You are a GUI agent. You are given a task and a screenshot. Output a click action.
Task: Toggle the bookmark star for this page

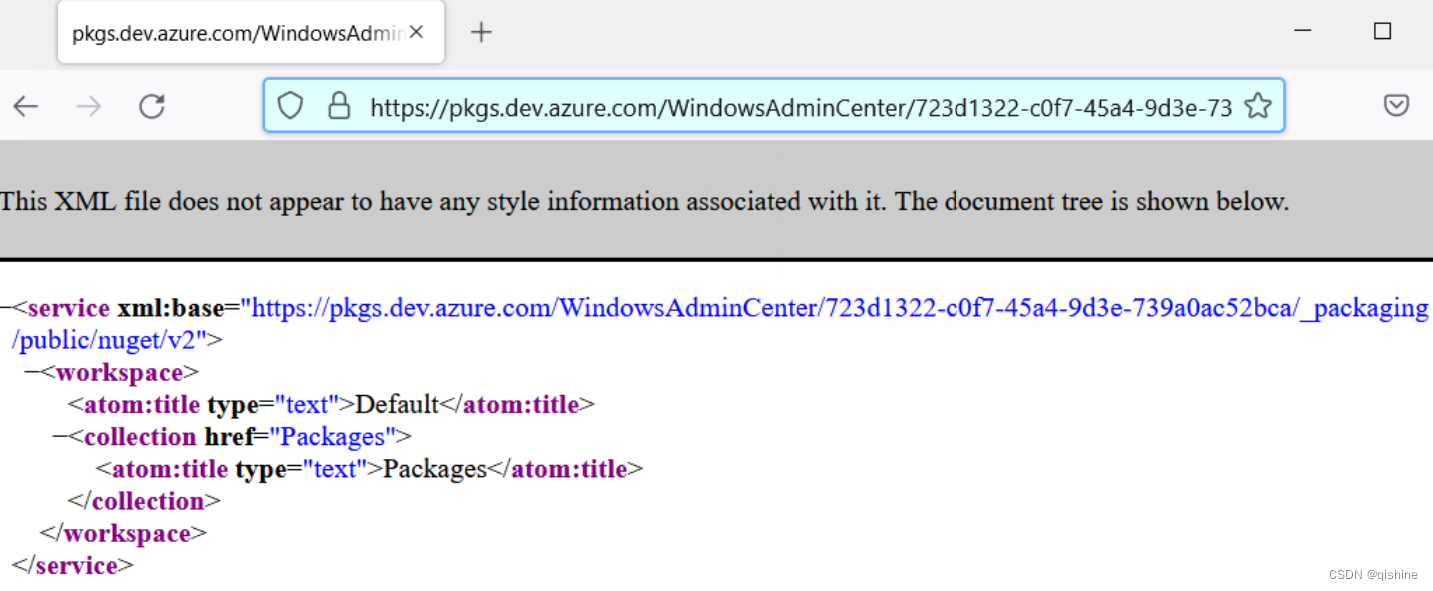[1257, 107]
